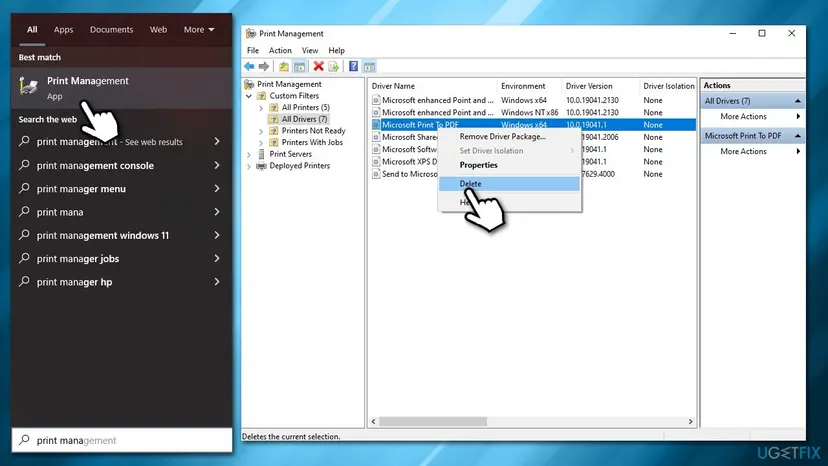This screenshot has height=466, width=828.
Task: Open the View menu
Action: (310, 50)
